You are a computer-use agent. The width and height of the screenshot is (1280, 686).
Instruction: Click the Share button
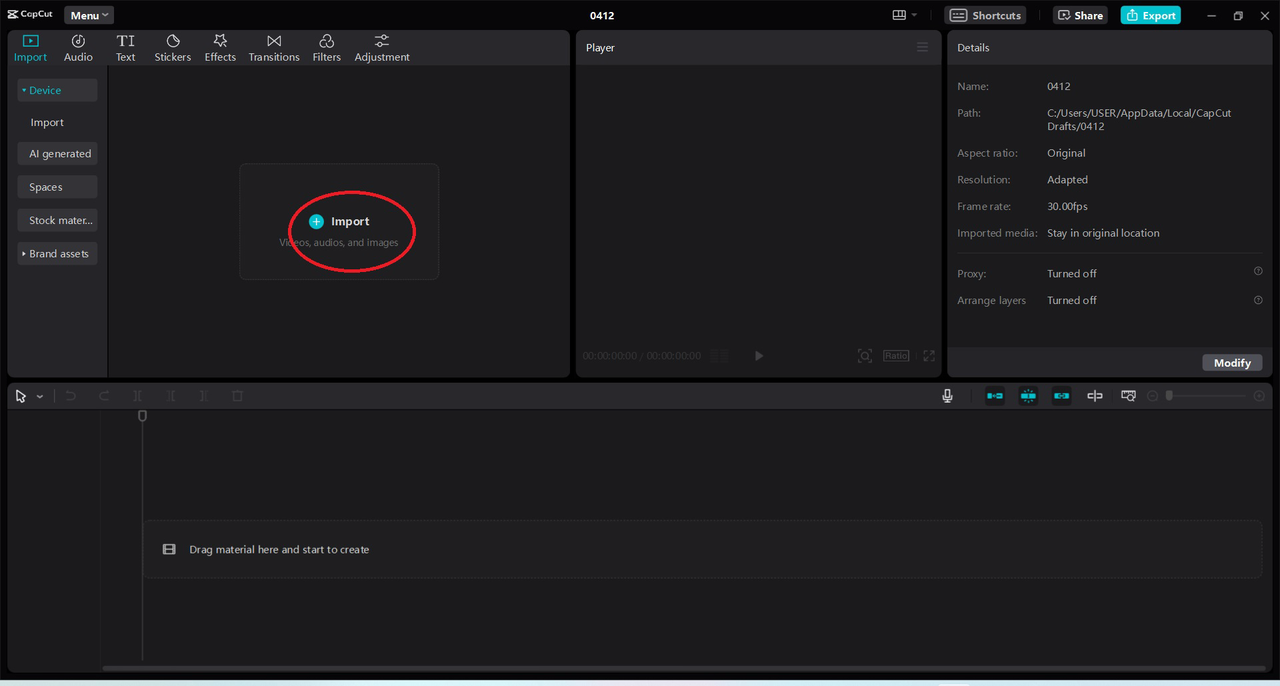click(x=1080, y=15)
